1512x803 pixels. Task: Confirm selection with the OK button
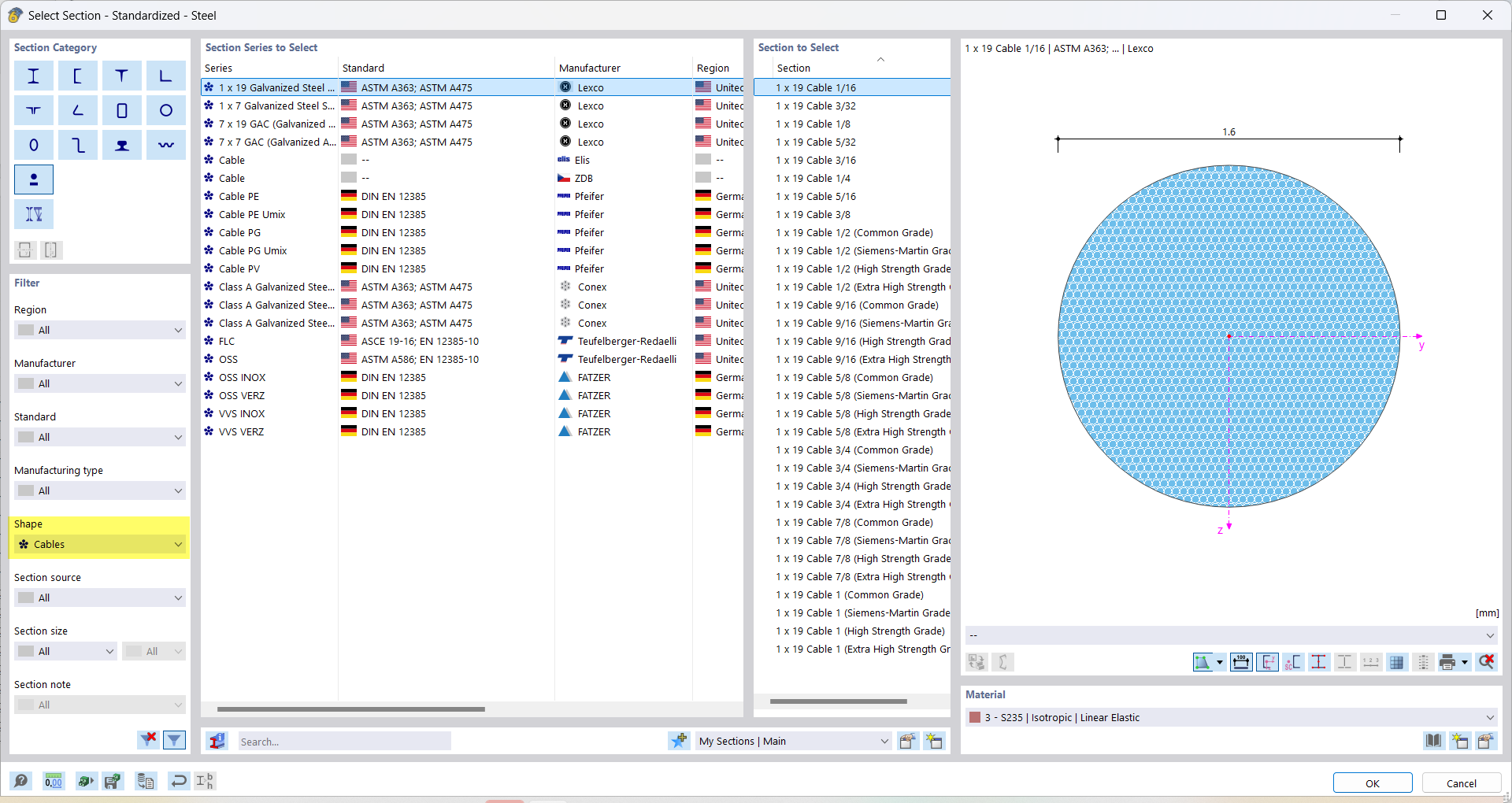point(1373,783)
